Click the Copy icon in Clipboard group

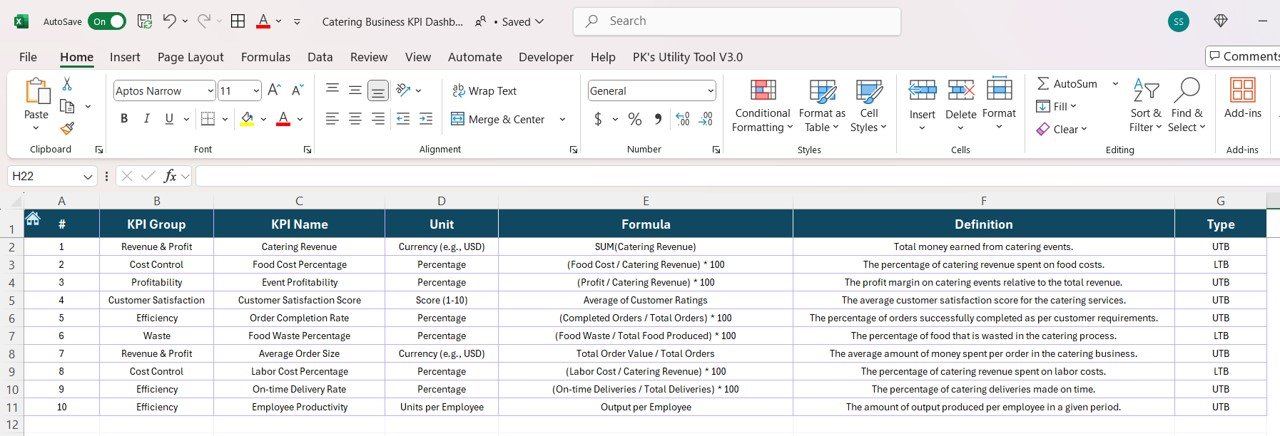pyautogui.click(x=67, y=106)
